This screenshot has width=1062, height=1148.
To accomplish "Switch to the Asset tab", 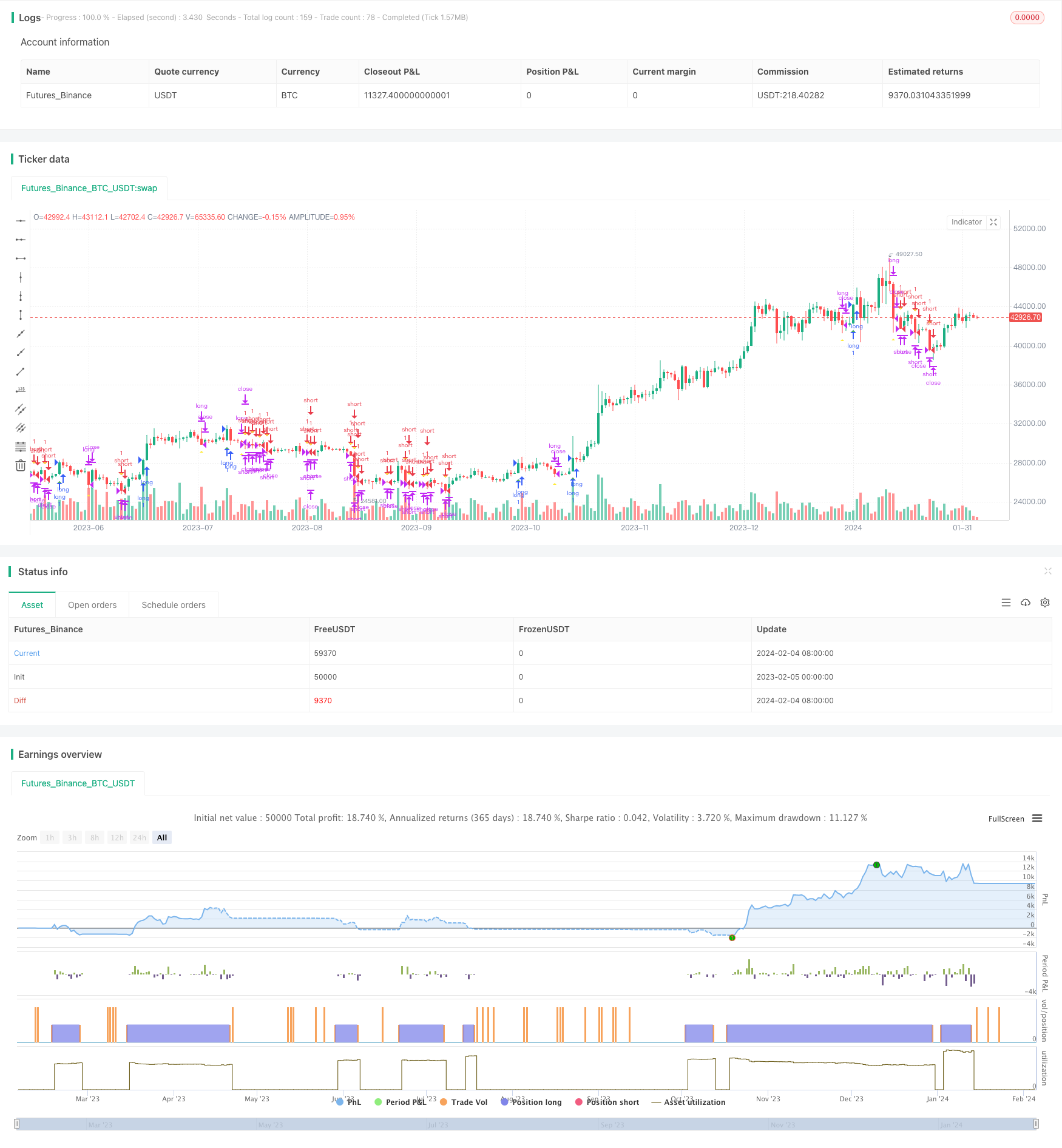I will (x=32, y=605).
